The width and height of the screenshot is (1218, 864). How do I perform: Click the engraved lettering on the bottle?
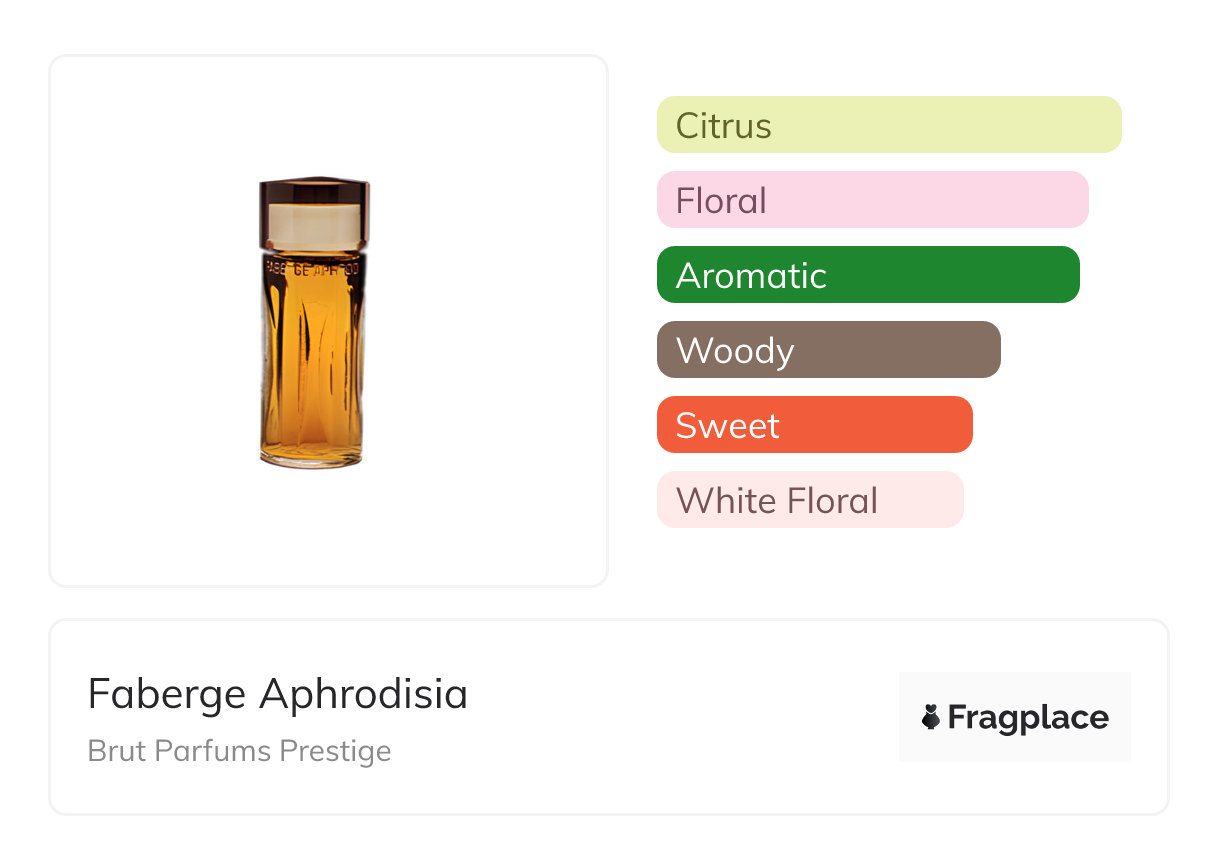(312, 268)
